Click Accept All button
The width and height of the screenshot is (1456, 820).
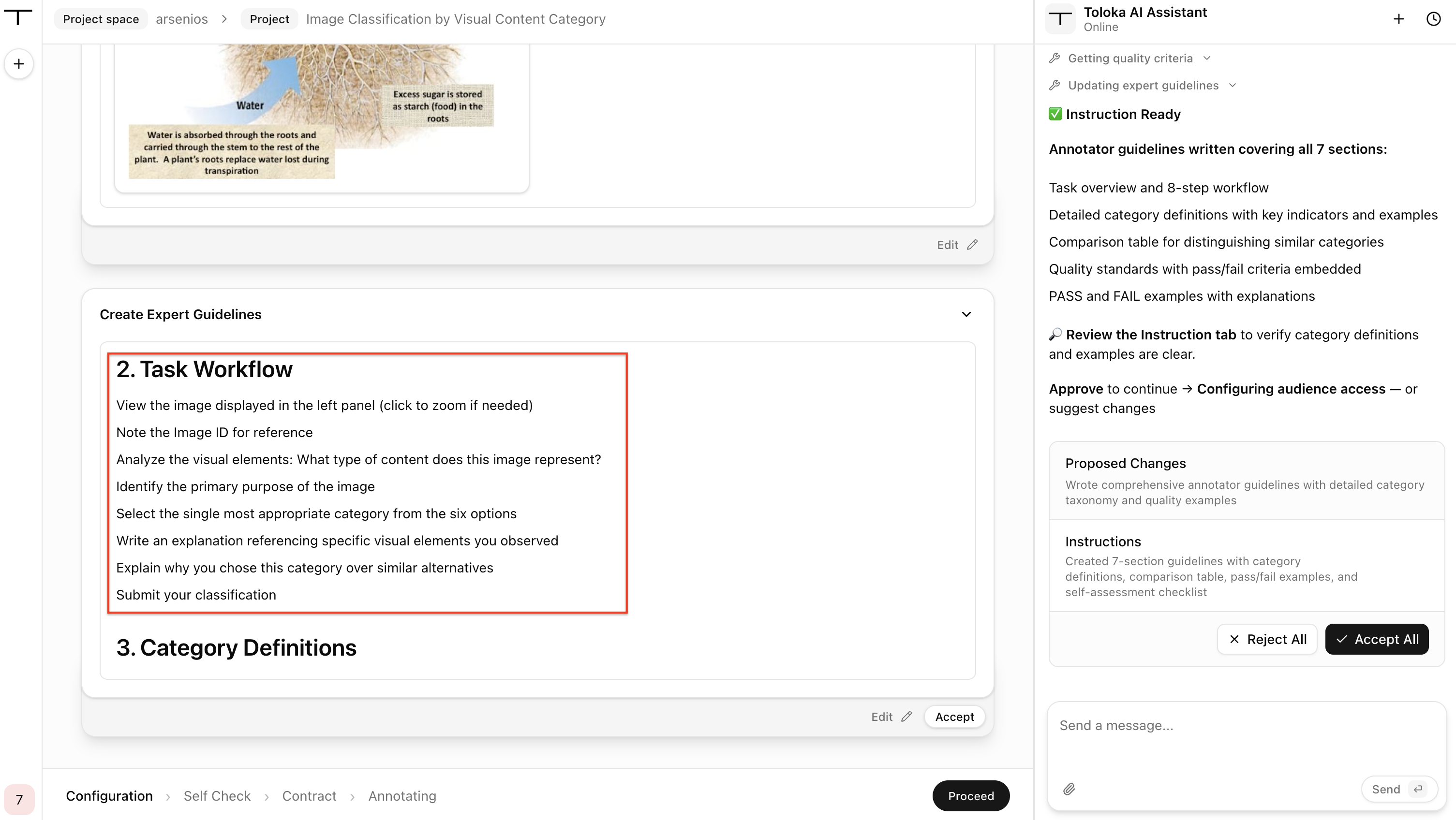pyautogui.click(x=1377, y=639)
